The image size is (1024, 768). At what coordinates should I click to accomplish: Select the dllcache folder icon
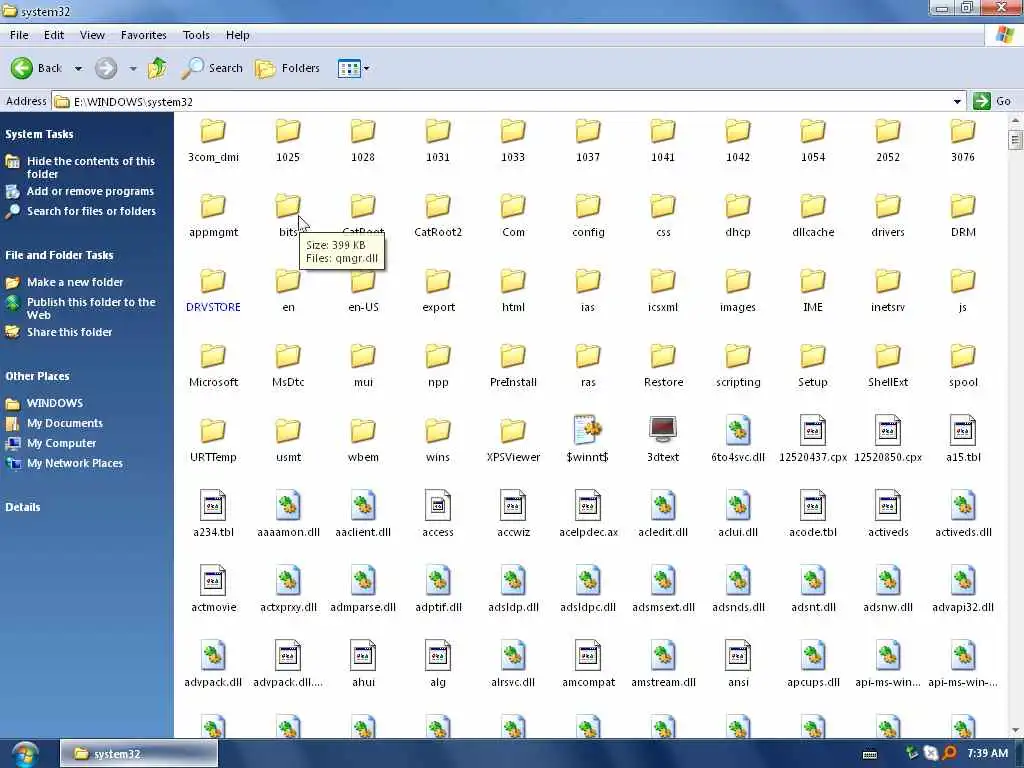tap(812, 206)
